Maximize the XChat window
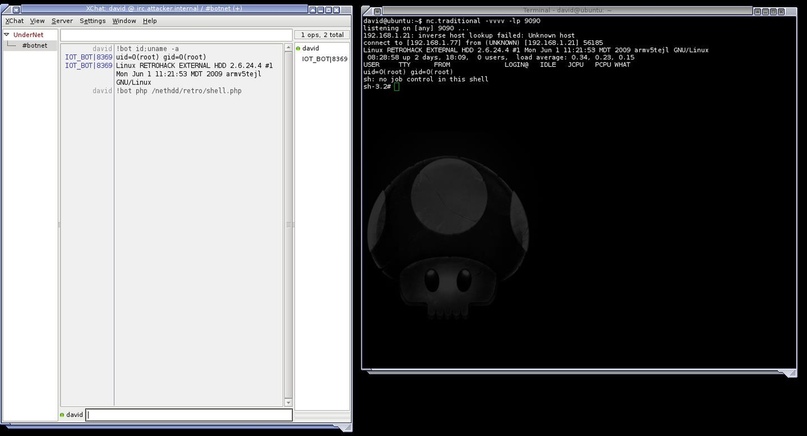Screen dimensions: 807x436 coord(328,9)
